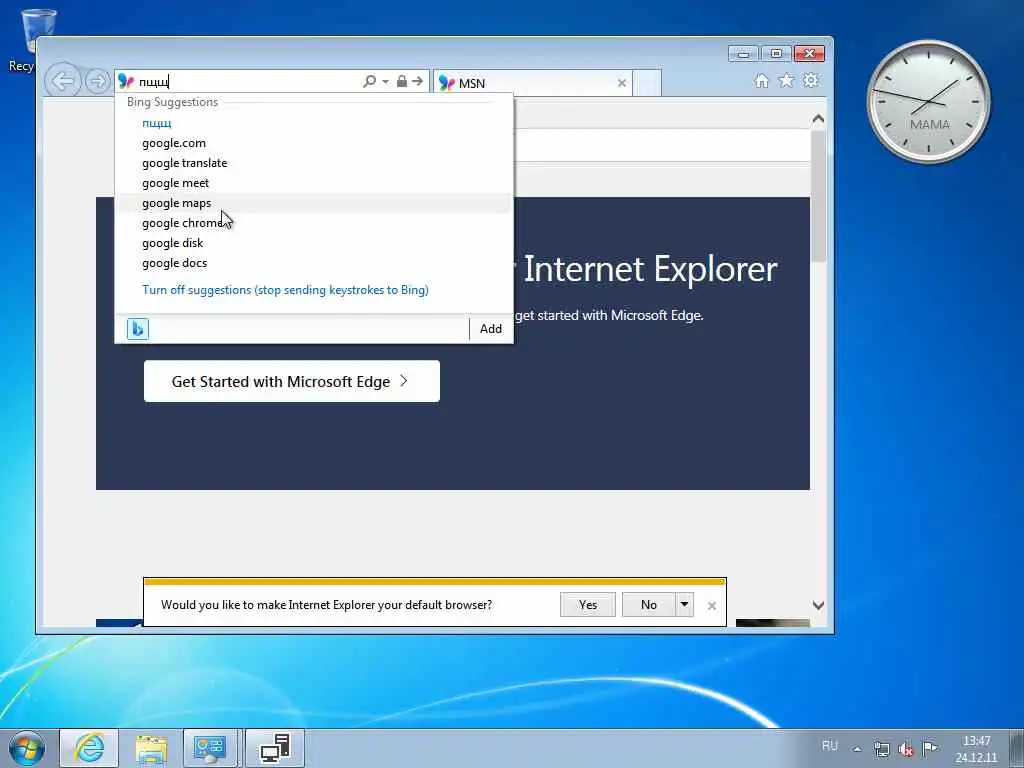Open the Windows Explorer taskbar folder icon

point(151,748)
